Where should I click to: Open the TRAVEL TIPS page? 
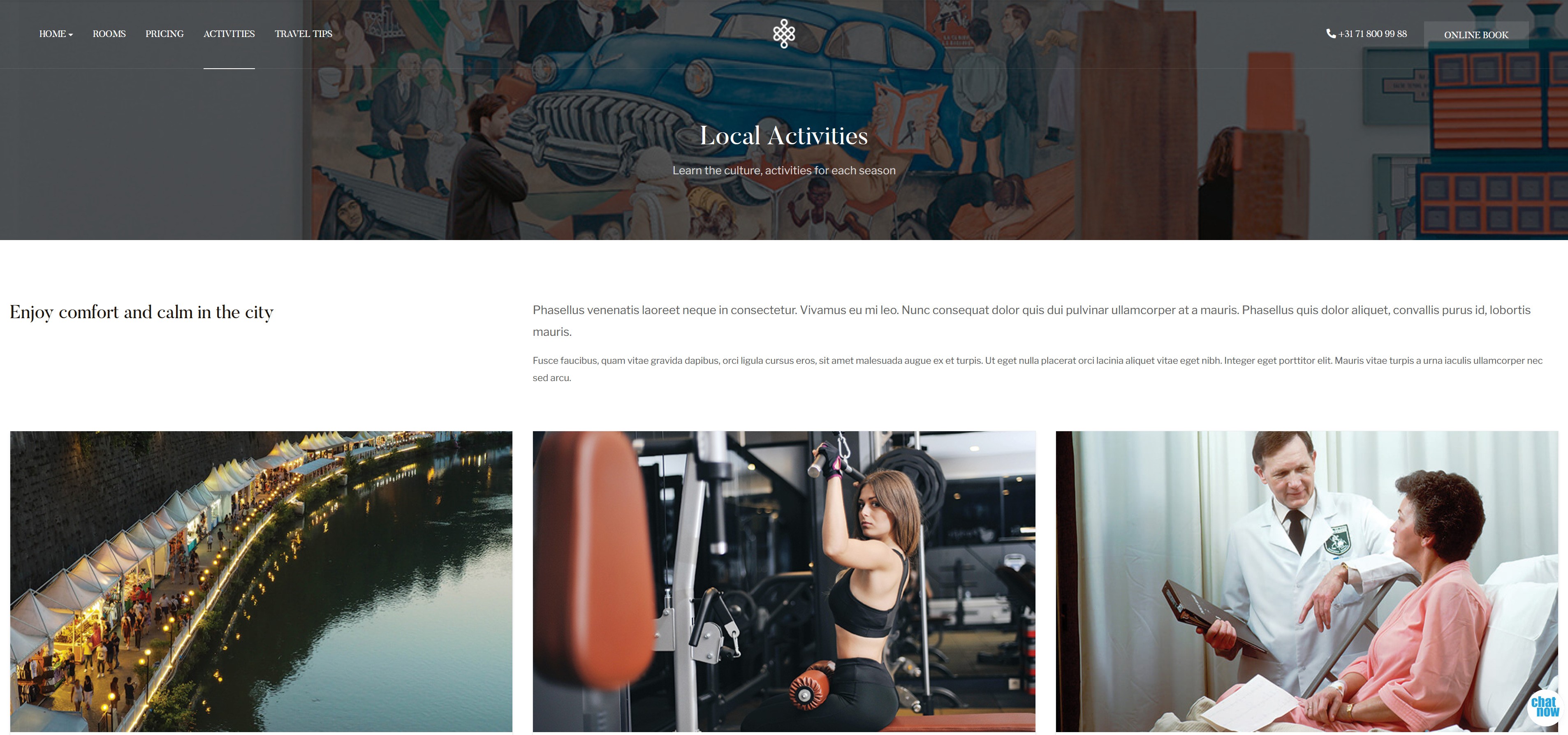303,34
